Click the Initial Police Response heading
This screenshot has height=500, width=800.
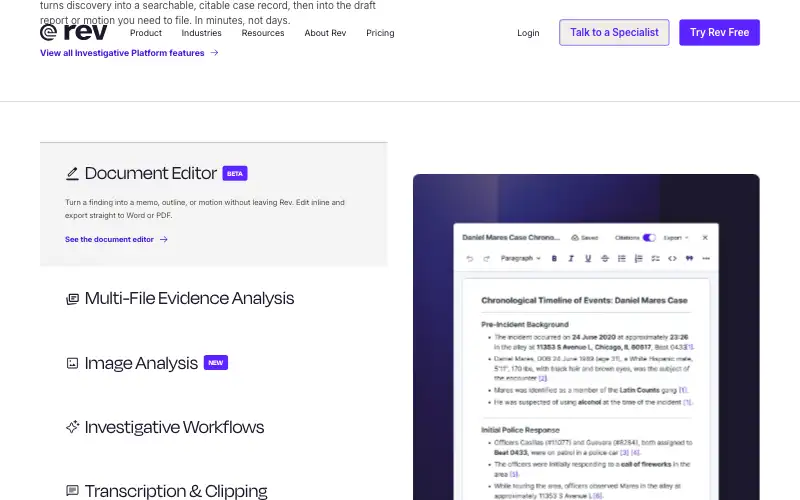tap(520, 430)
